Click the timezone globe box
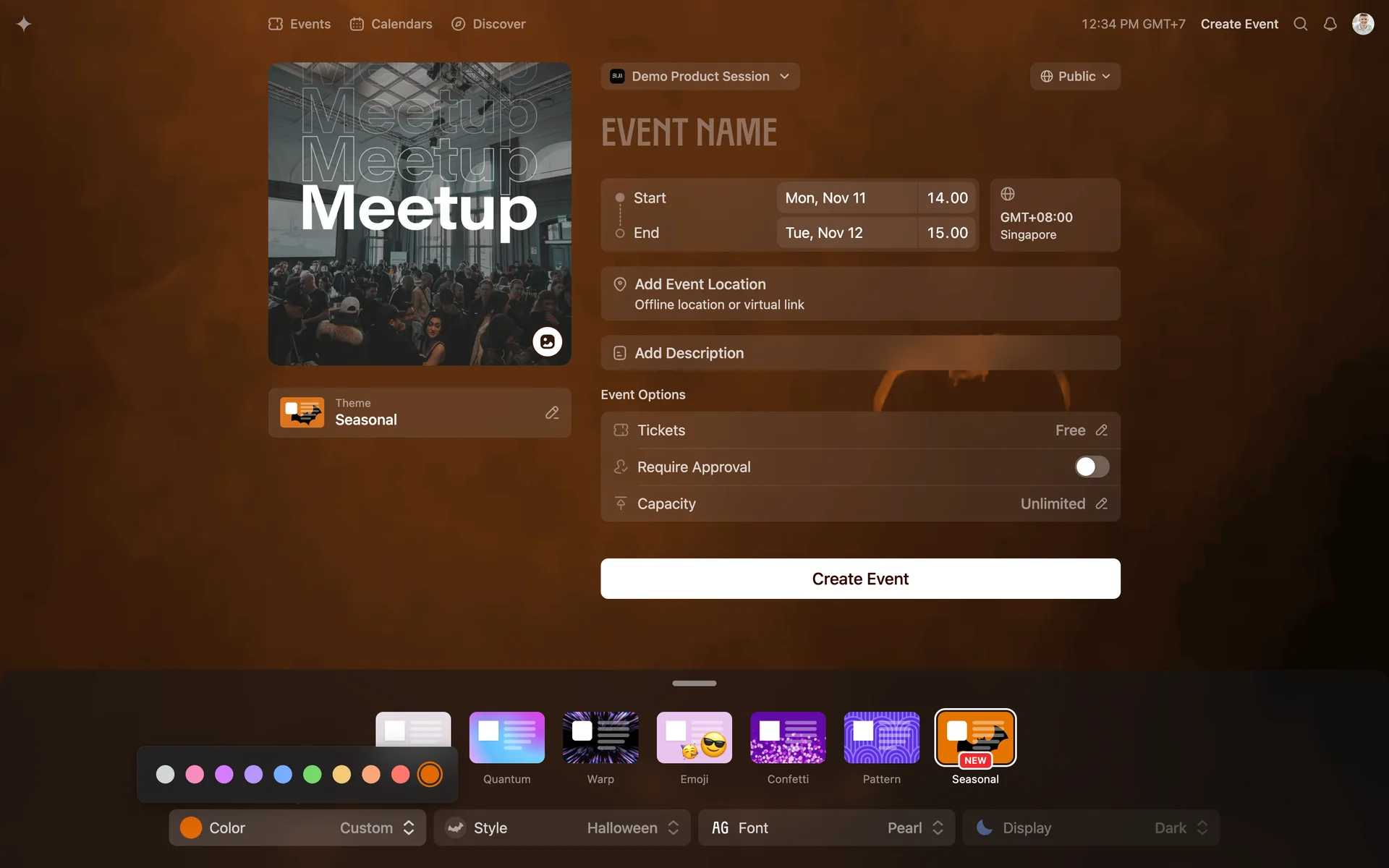Viewport: 1389px width, 868px height. [x=1054, y=215]
